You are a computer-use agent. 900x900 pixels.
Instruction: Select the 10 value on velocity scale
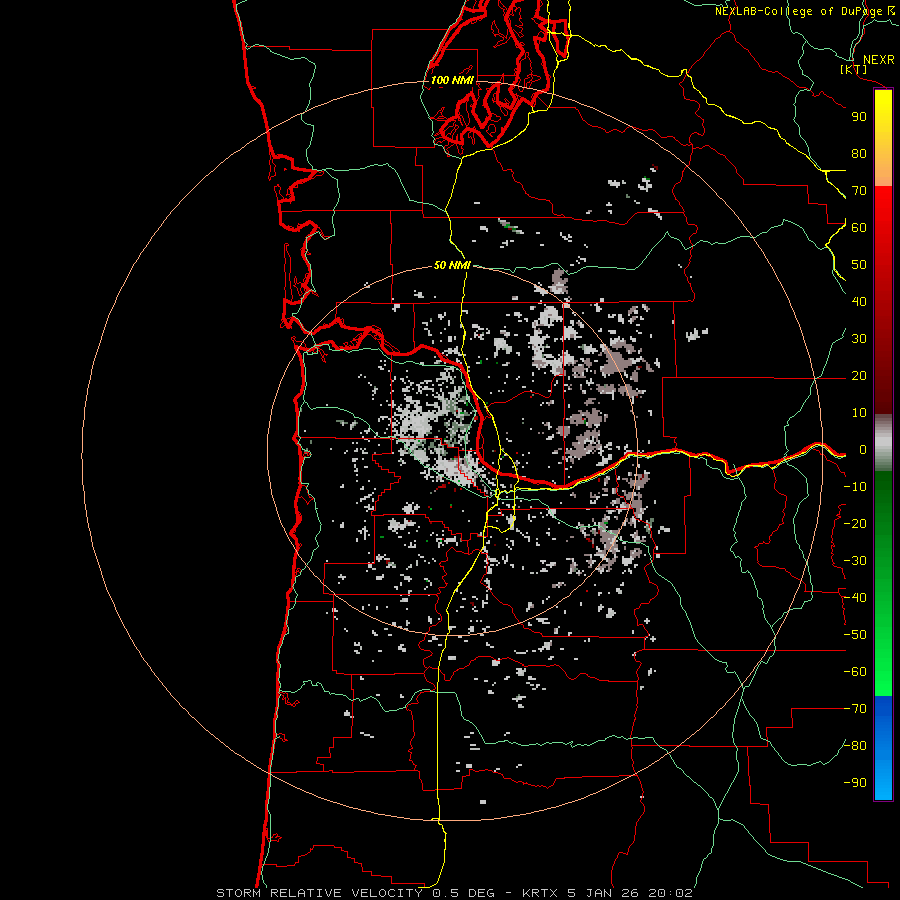(x=859, y=413)
